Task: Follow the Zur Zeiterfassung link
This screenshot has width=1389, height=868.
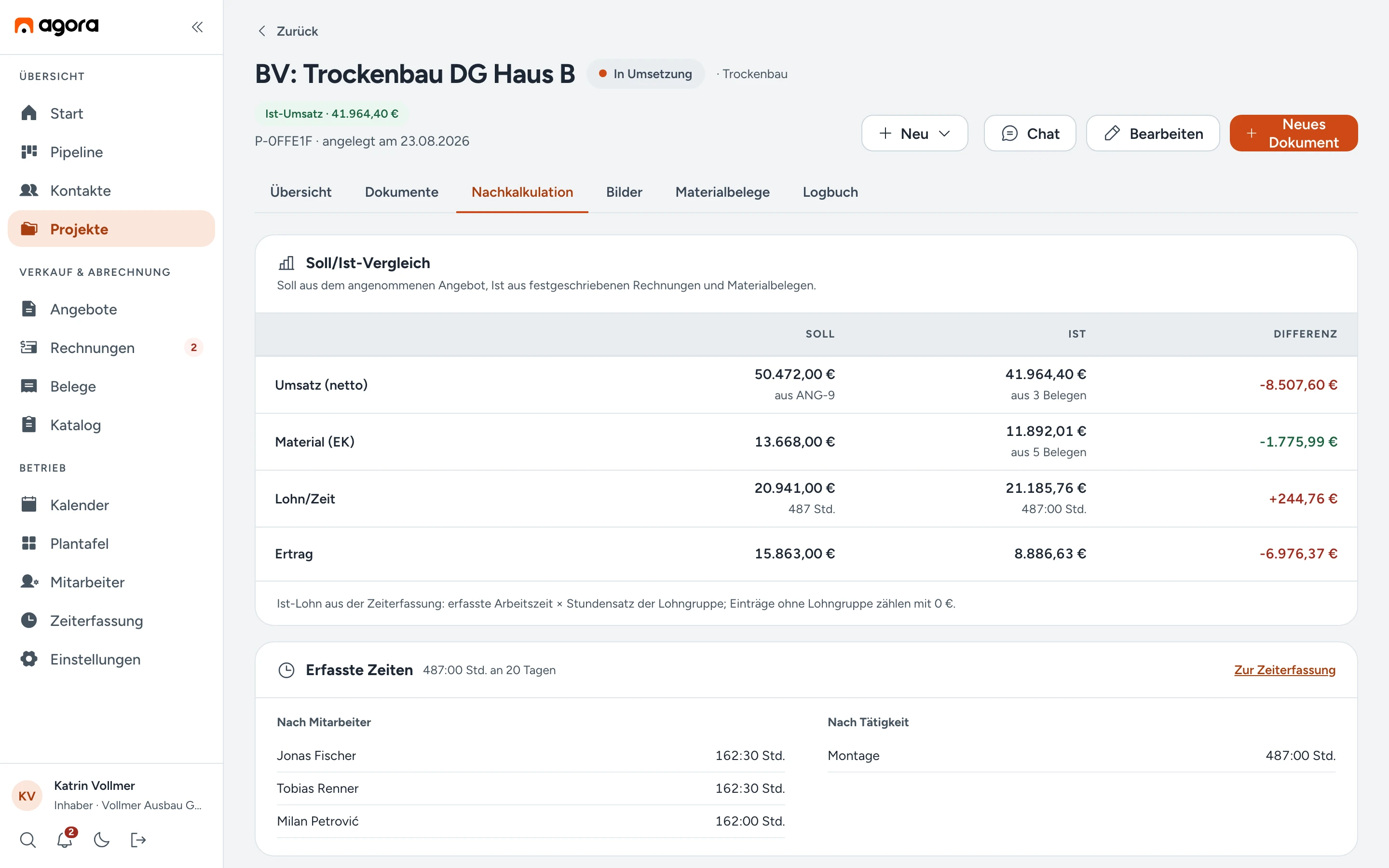Action: click(1284, 670)
